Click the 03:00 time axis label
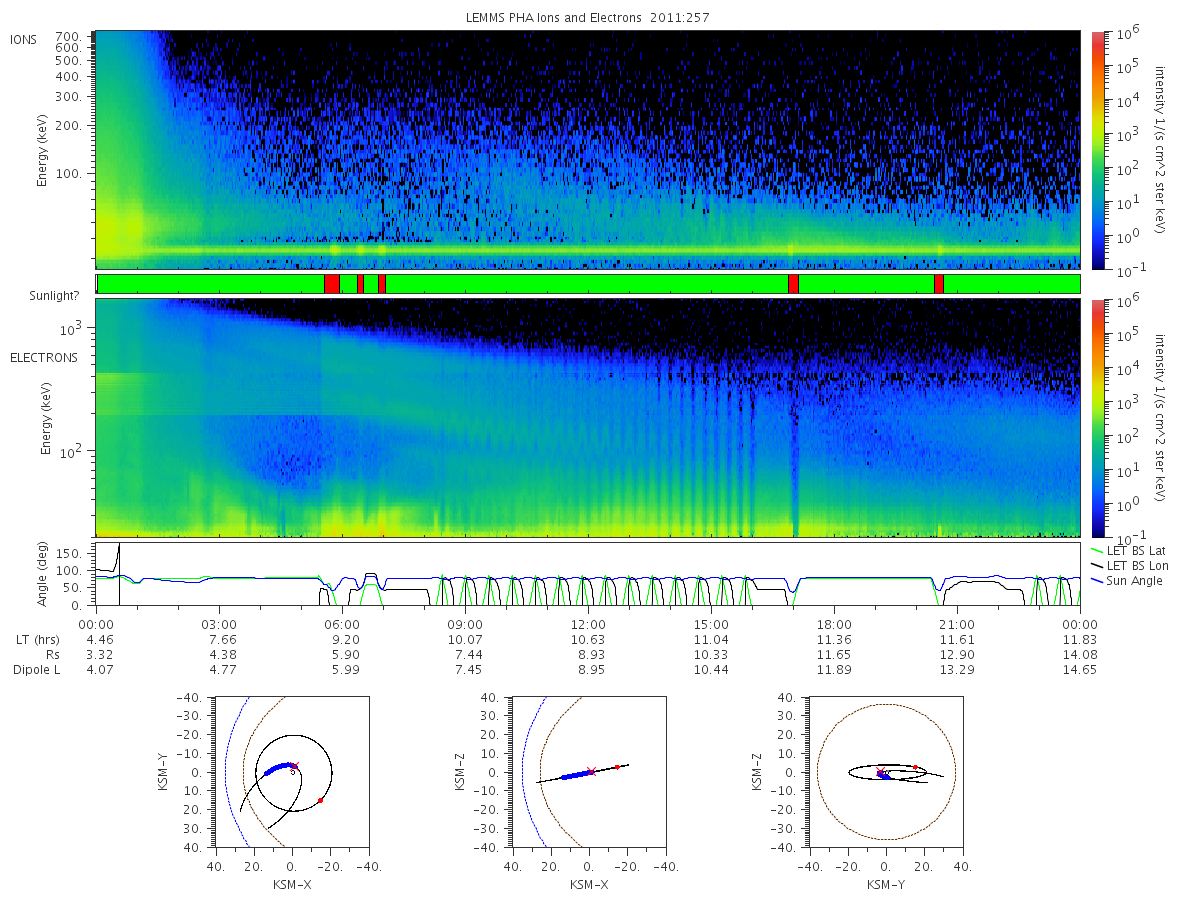The image size is (1200, 900). point(219,624)
